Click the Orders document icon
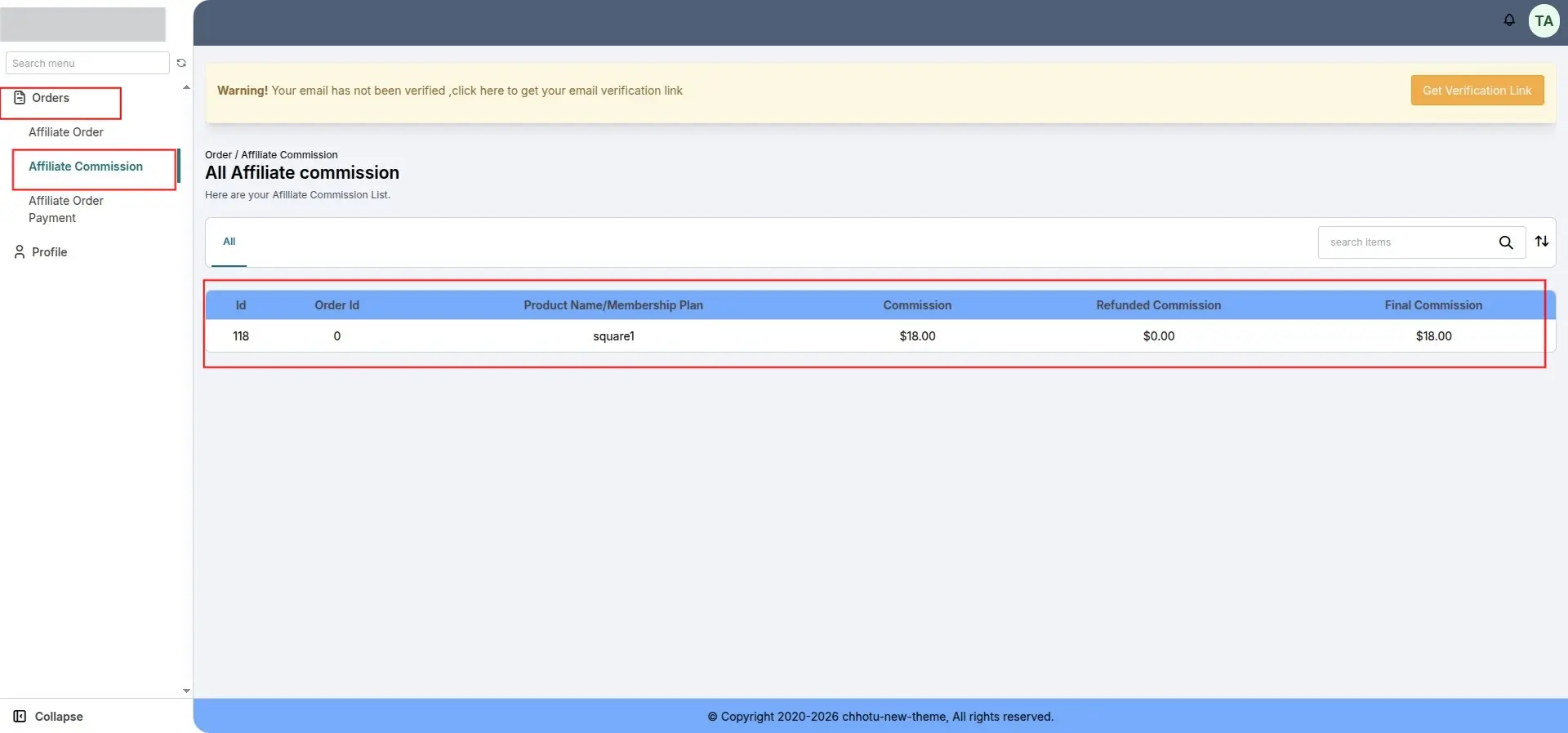Screen dimensions: 1568x733 (20, 98)
